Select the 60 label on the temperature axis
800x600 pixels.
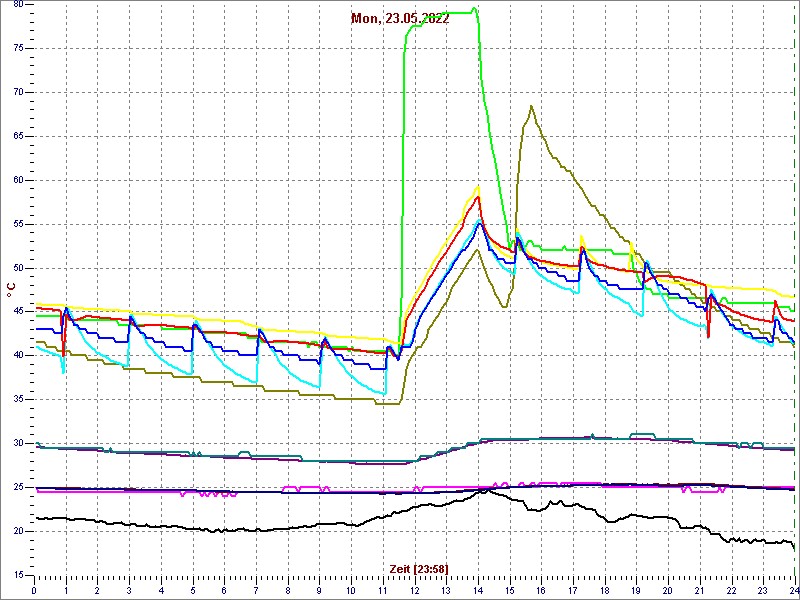[x=18, y=180]
